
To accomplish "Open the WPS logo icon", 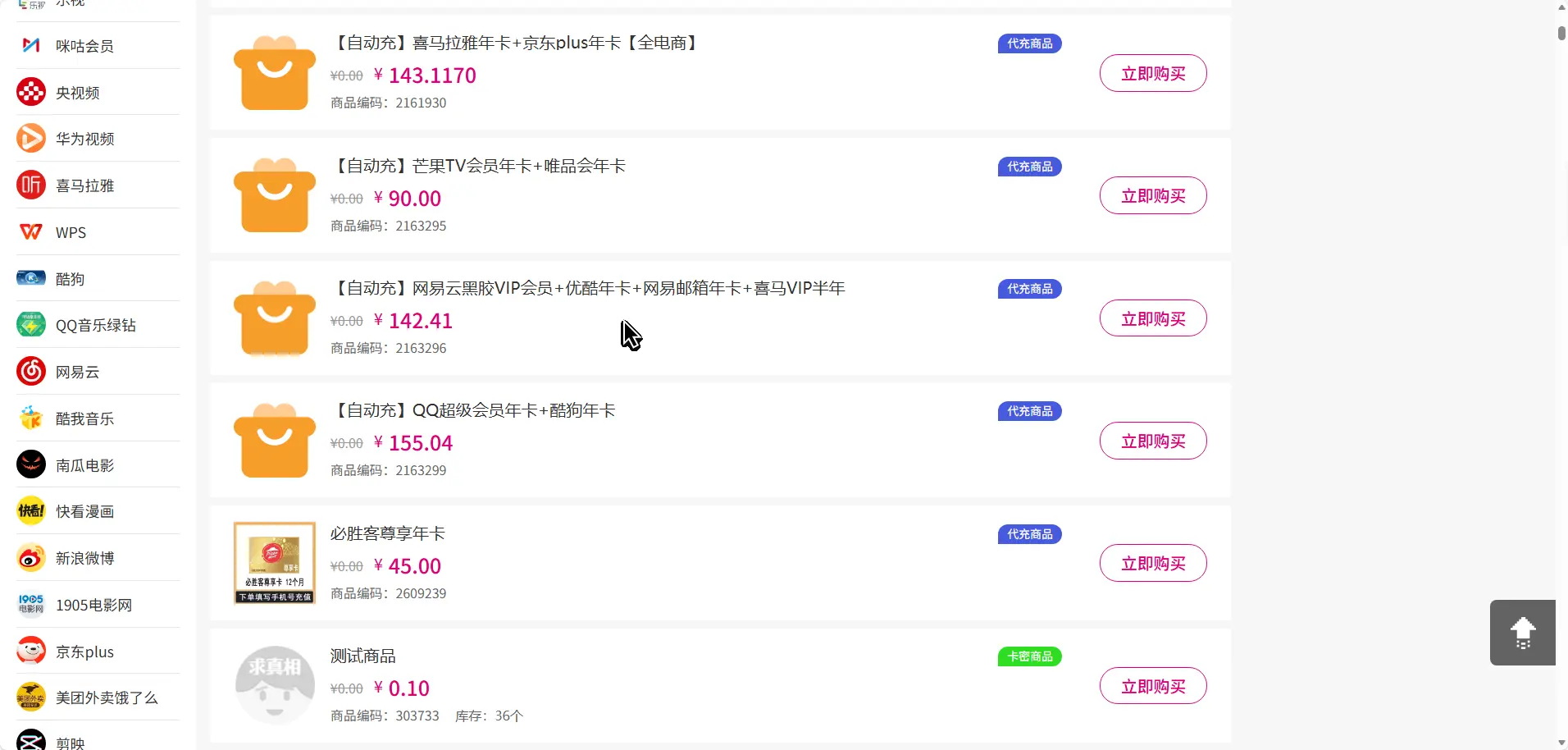I will [31, 232].
